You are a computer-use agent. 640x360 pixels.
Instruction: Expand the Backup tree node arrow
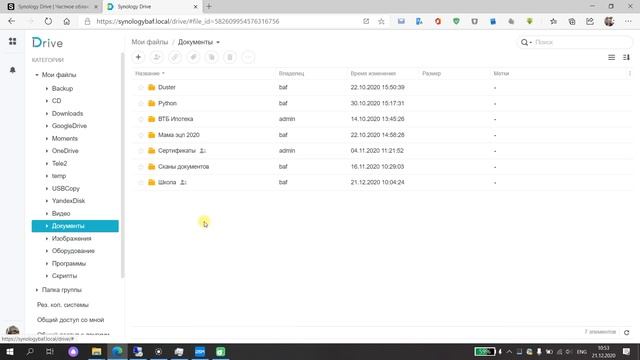pos(47,89)
